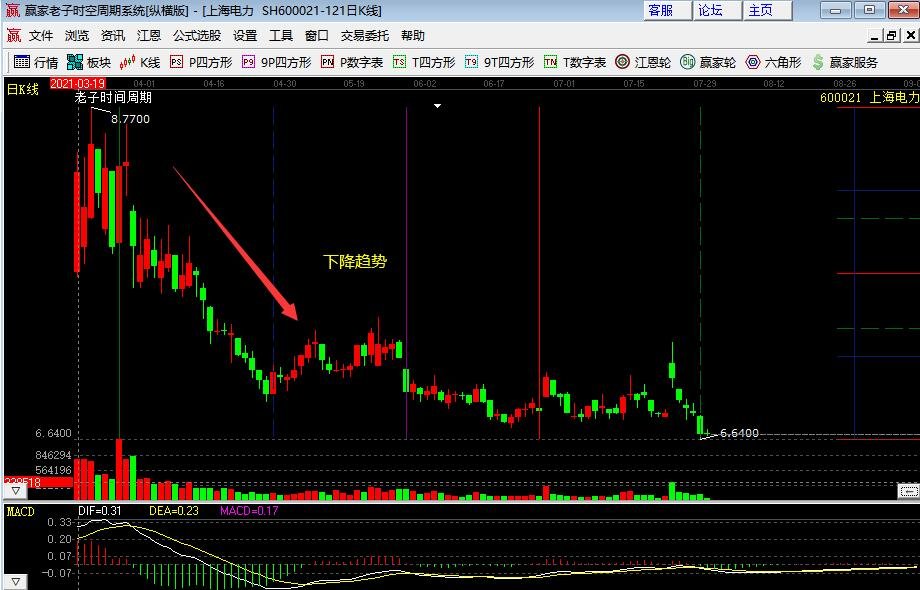Click the 564196 volume axis label

53,470
